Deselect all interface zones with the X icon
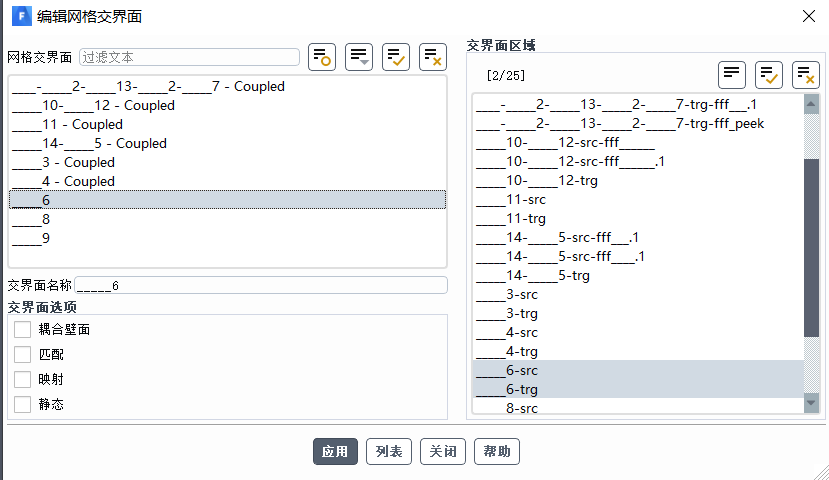The image size is (829, 480). [x=806, y=74]
